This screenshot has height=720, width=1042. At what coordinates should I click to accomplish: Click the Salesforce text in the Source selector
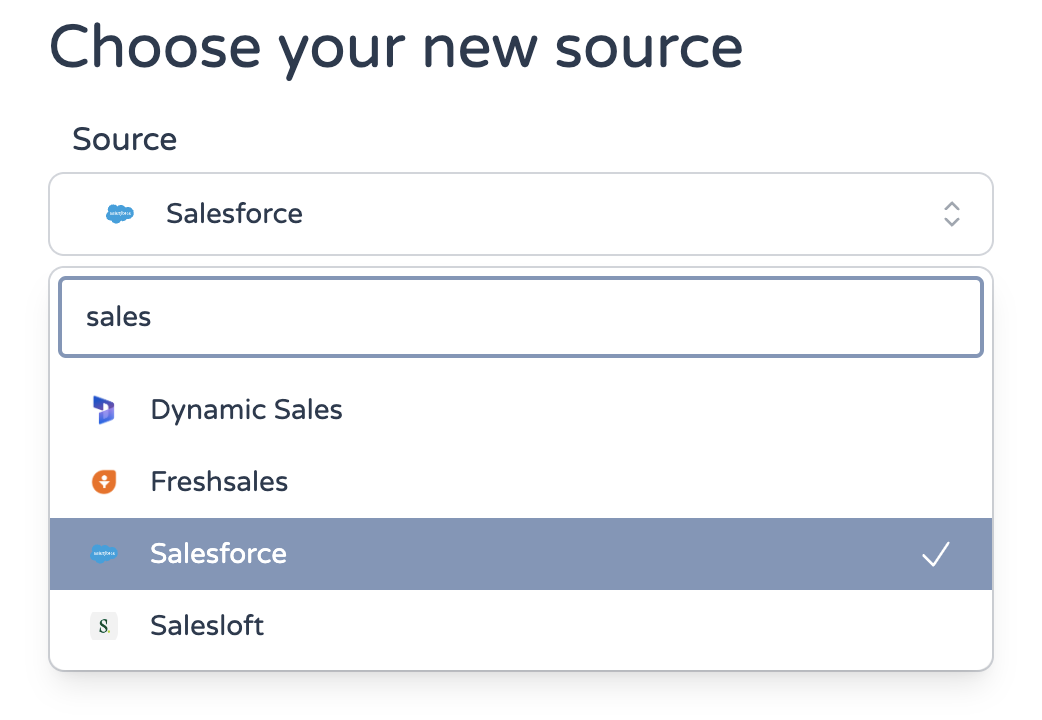pyautogui.click(x=234, y=214)
